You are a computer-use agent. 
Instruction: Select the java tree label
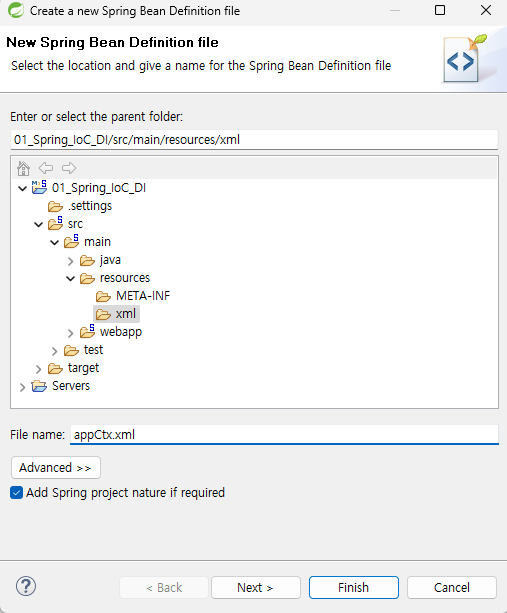click(x=110, y=260)
